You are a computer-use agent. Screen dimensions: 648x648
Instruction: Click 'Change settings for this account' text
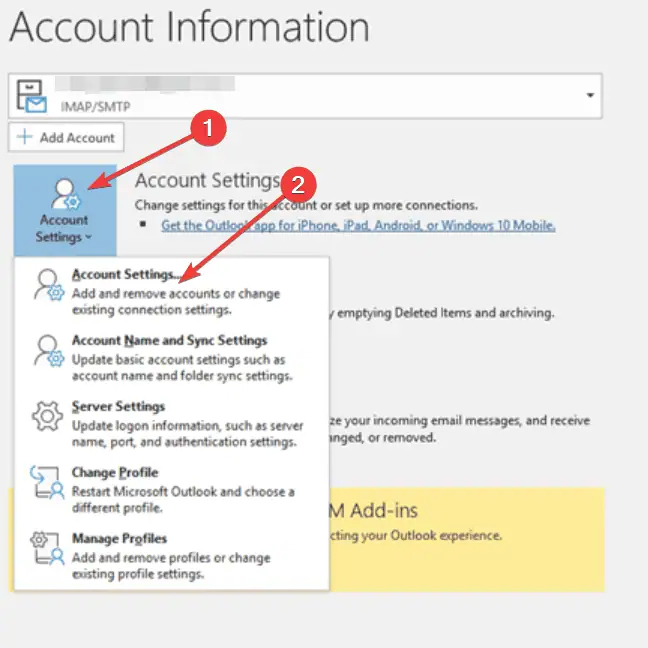pos(306,205)
